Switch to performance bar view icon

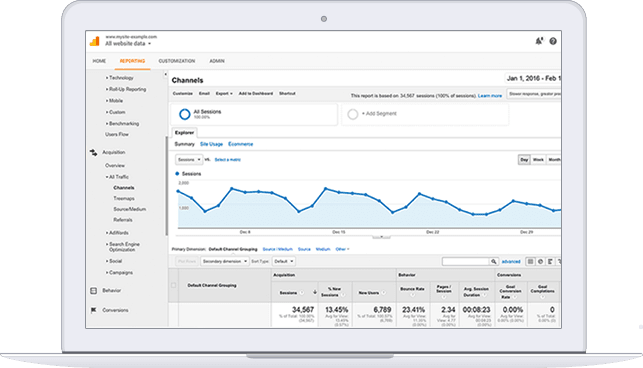[550, 261]
